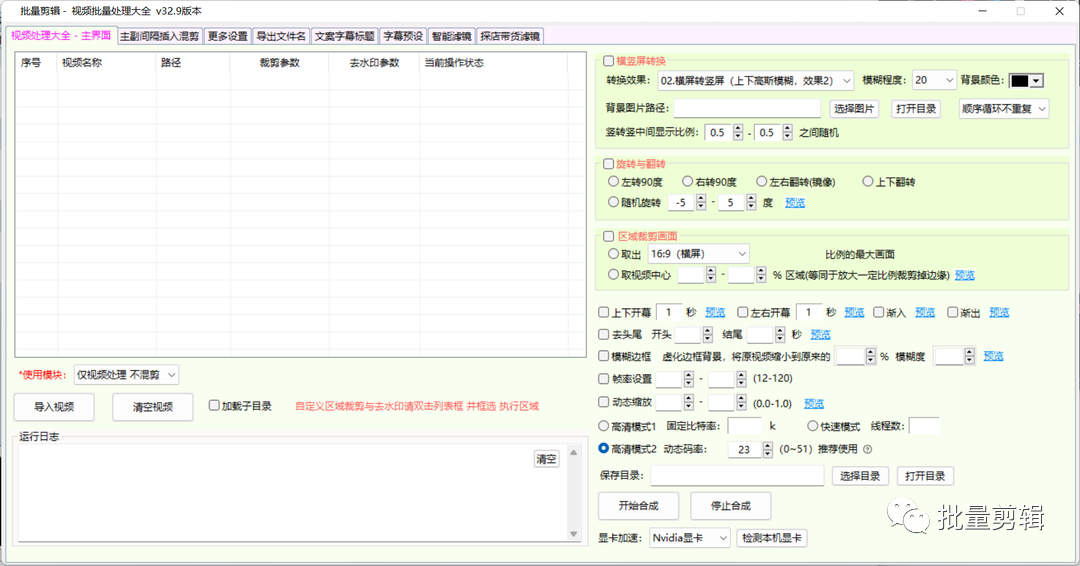Screen dimensions: 1080x566
Task: Select 随机旋转 radio option
Action: point(613,202)
